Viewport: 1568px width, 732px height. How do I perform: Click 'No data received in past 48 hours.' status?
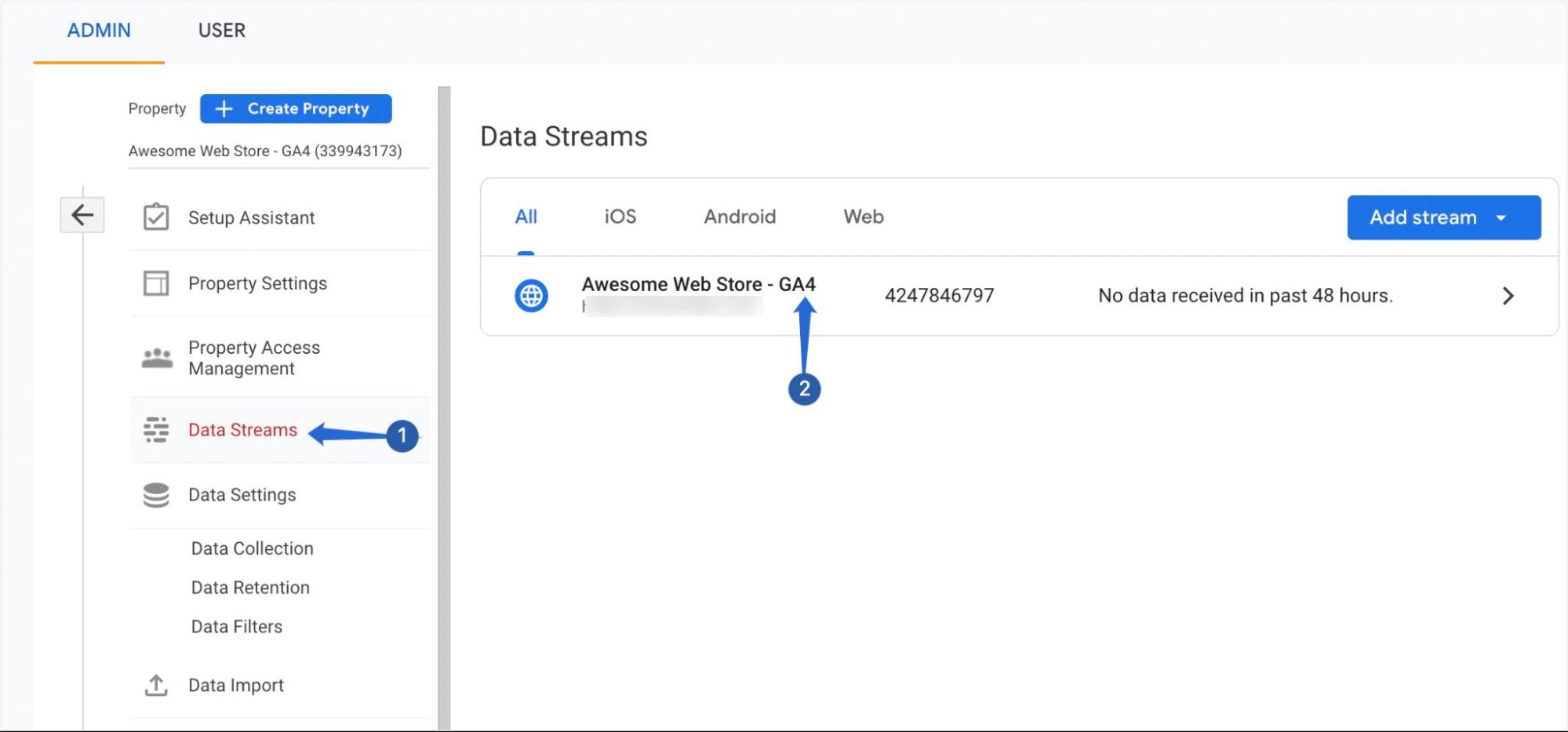click(x=1245, y=296)
